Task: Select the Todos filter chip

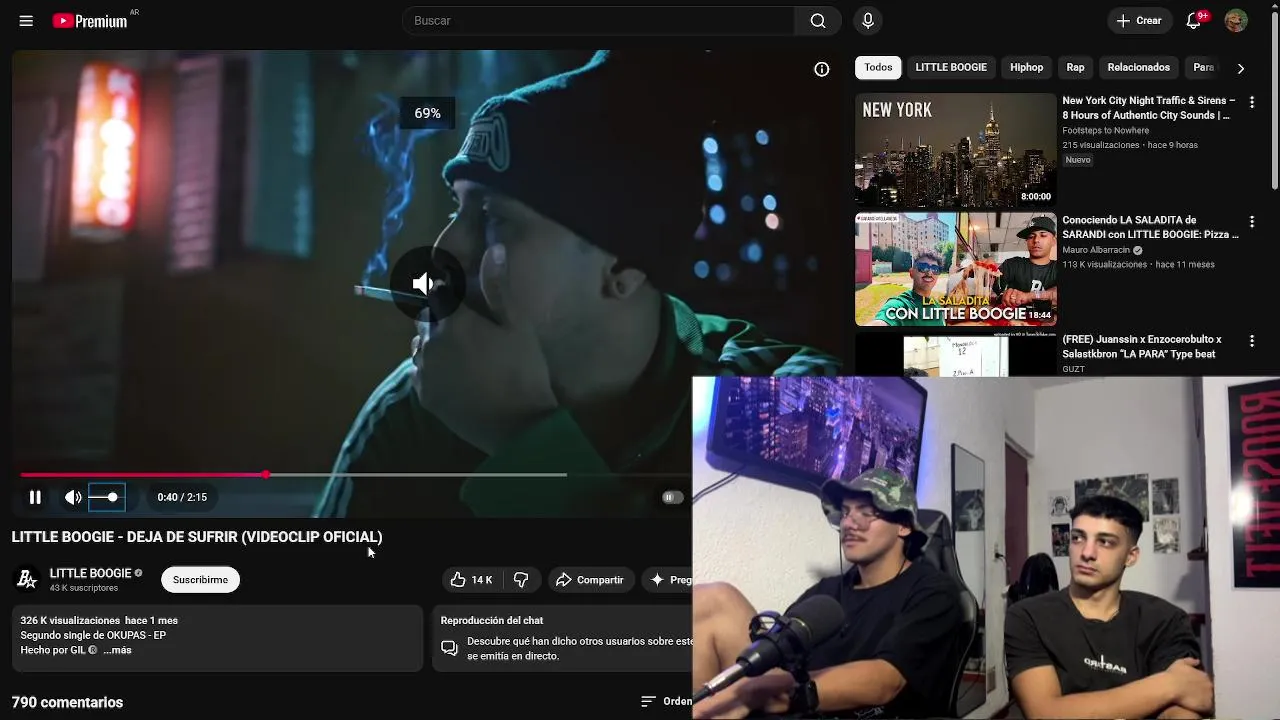Action: [x=878, y=68]
